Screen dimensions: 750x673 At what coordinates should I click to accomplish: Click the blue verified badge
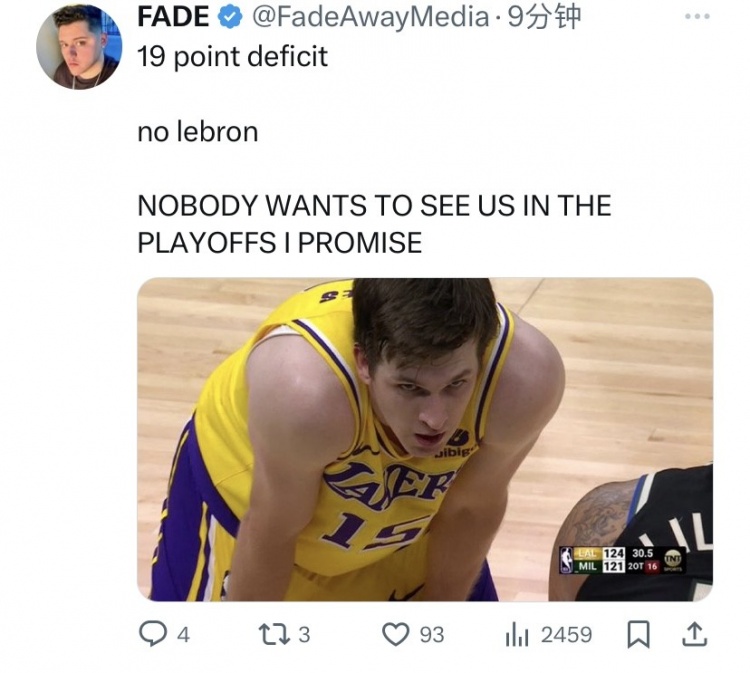[x=230, y=18]
